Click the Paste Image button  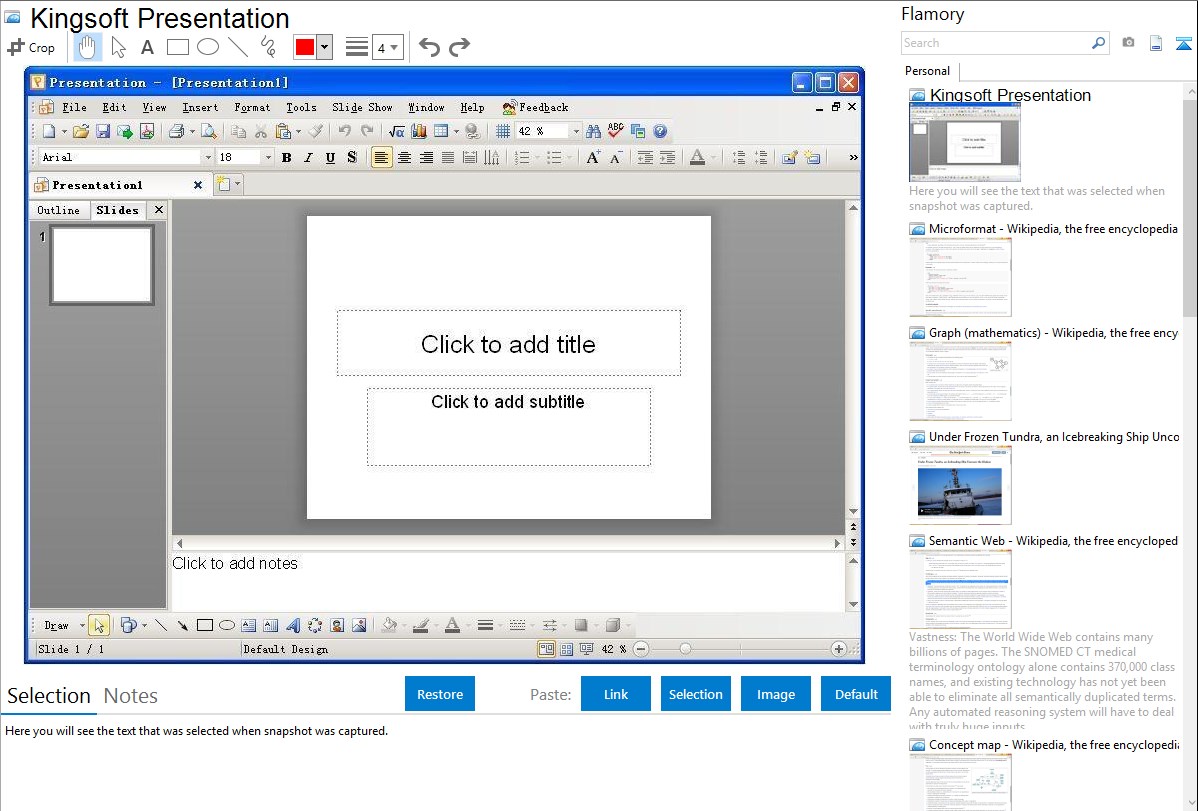pyautogui.click(x=775, y=694)
